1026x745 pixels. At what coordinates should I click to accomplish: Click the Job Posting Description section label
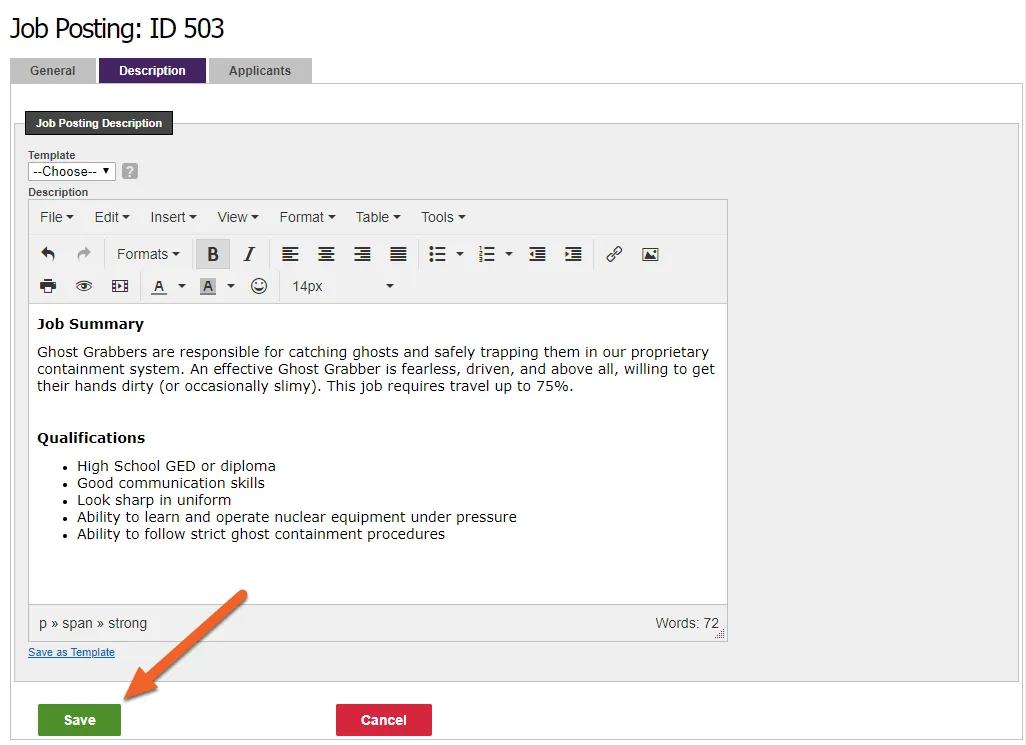[x=99, y=123]
